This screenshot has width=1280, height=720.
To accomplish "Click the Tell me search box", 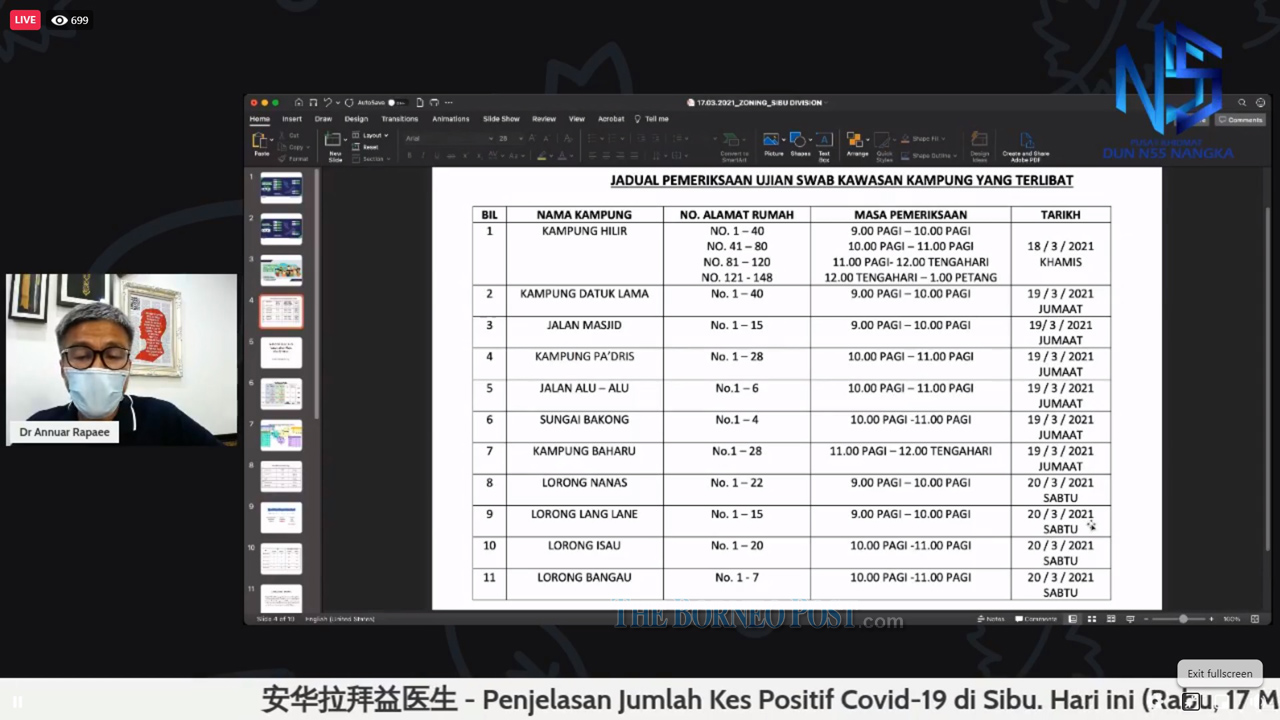I will (652, 119).
